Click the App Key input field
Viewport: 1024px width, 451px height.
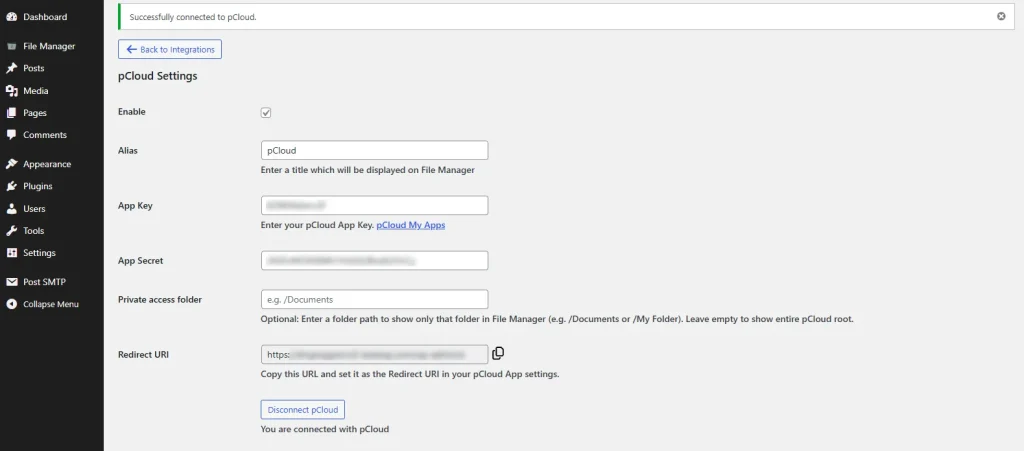coord(374,206)
